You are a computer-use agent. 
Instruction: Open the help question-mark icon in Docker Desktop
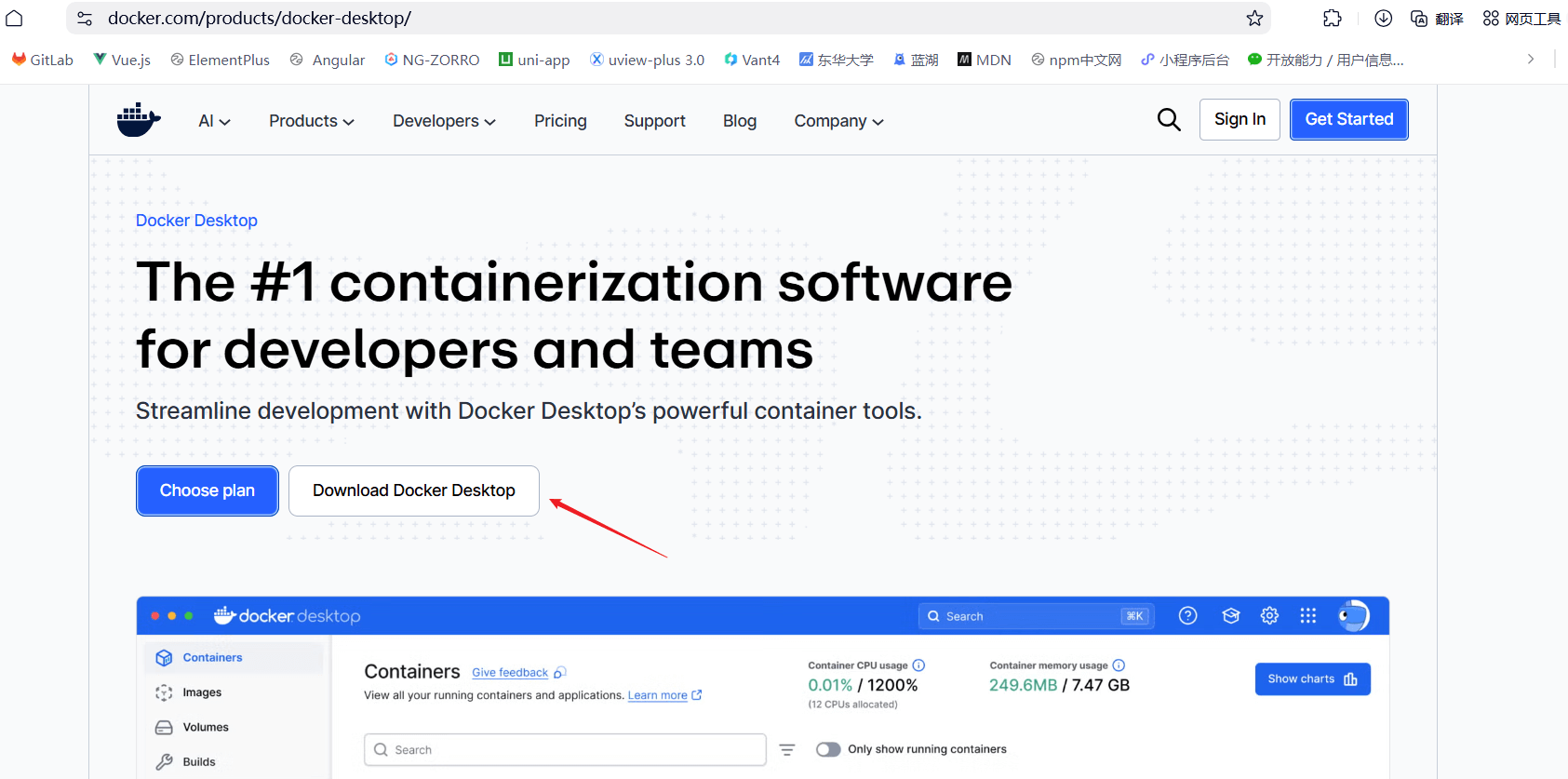[x=1187, y=616]
